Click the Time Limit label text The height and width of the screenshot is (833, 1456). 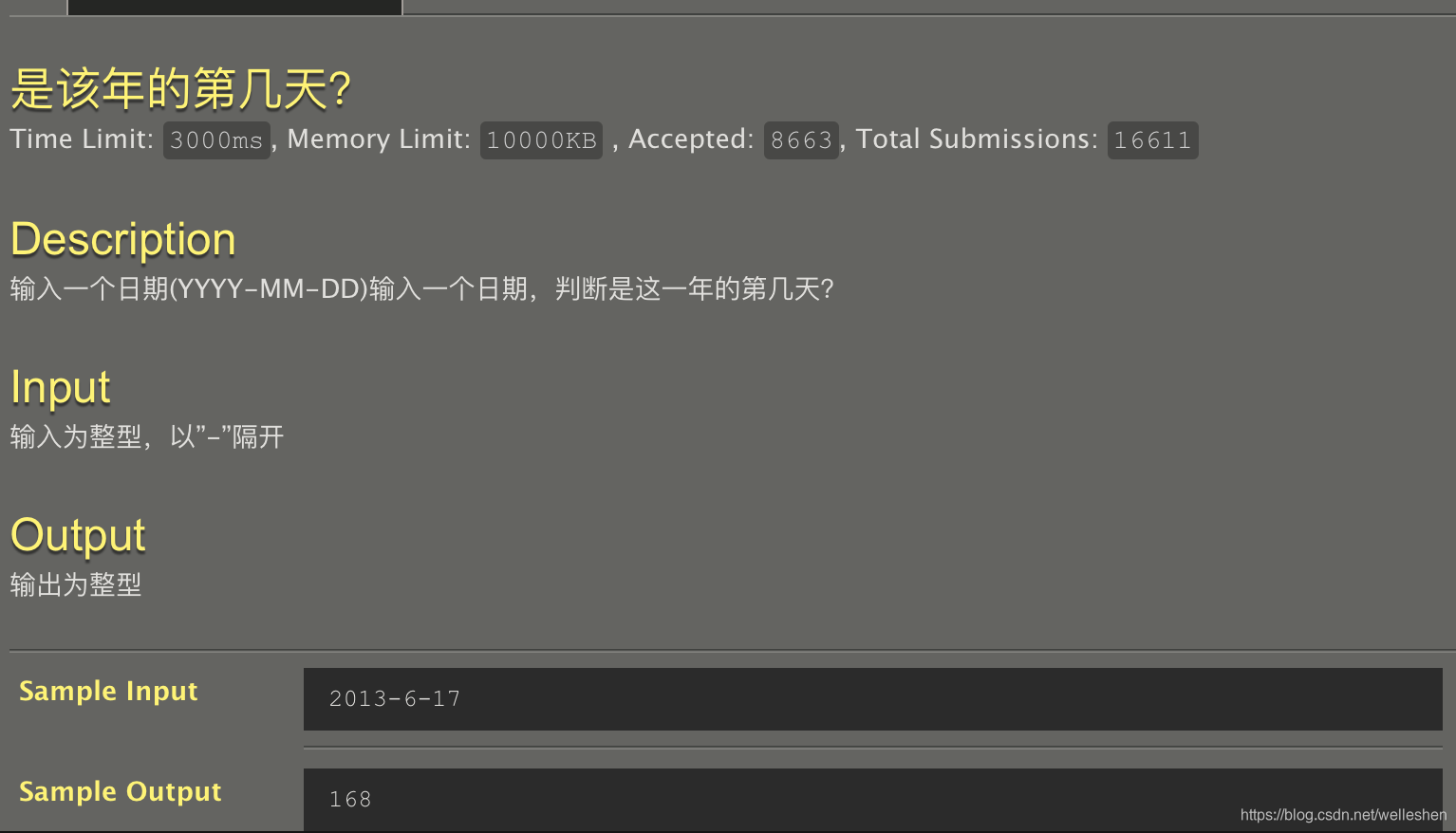[x=82, y=139]
